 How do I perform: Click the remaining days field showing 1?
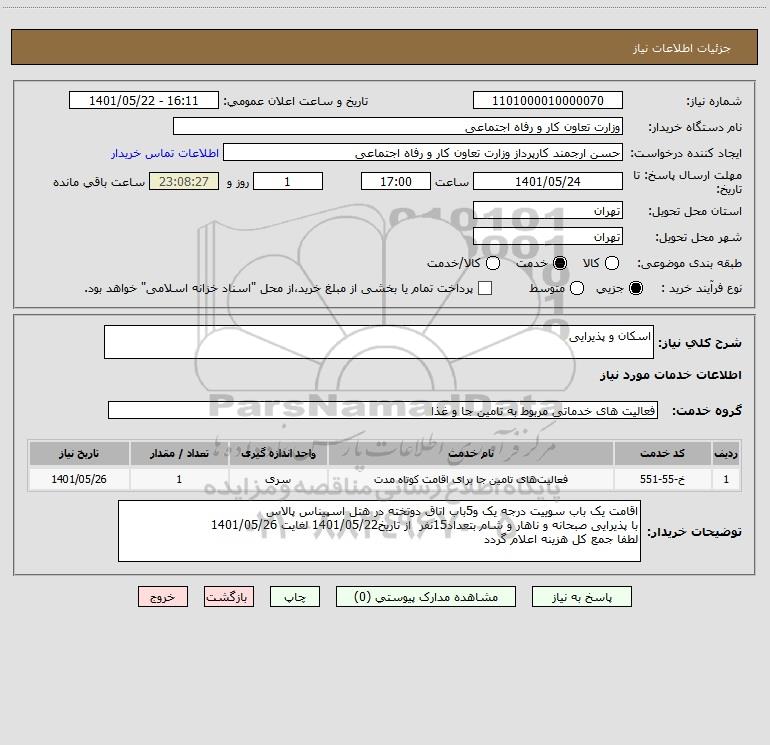click(x=288, y=181)
